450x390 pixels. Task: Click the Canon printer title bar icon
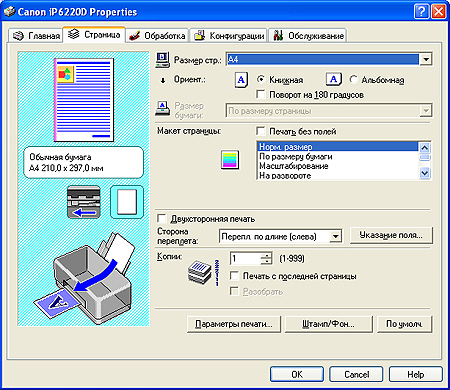click(9, 12)
